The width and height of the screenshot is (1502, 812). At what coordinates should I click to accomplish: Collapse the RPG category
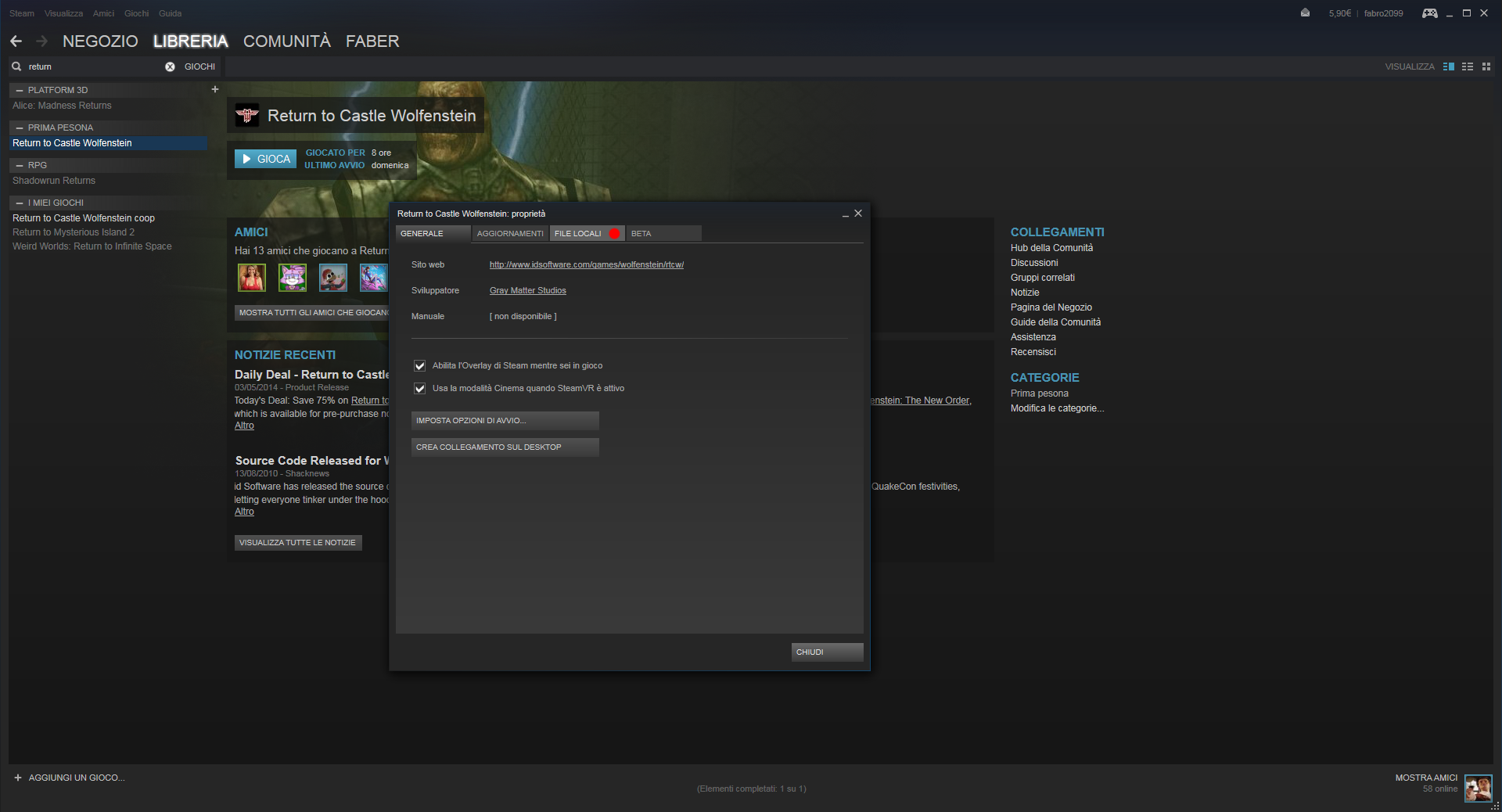20,165
